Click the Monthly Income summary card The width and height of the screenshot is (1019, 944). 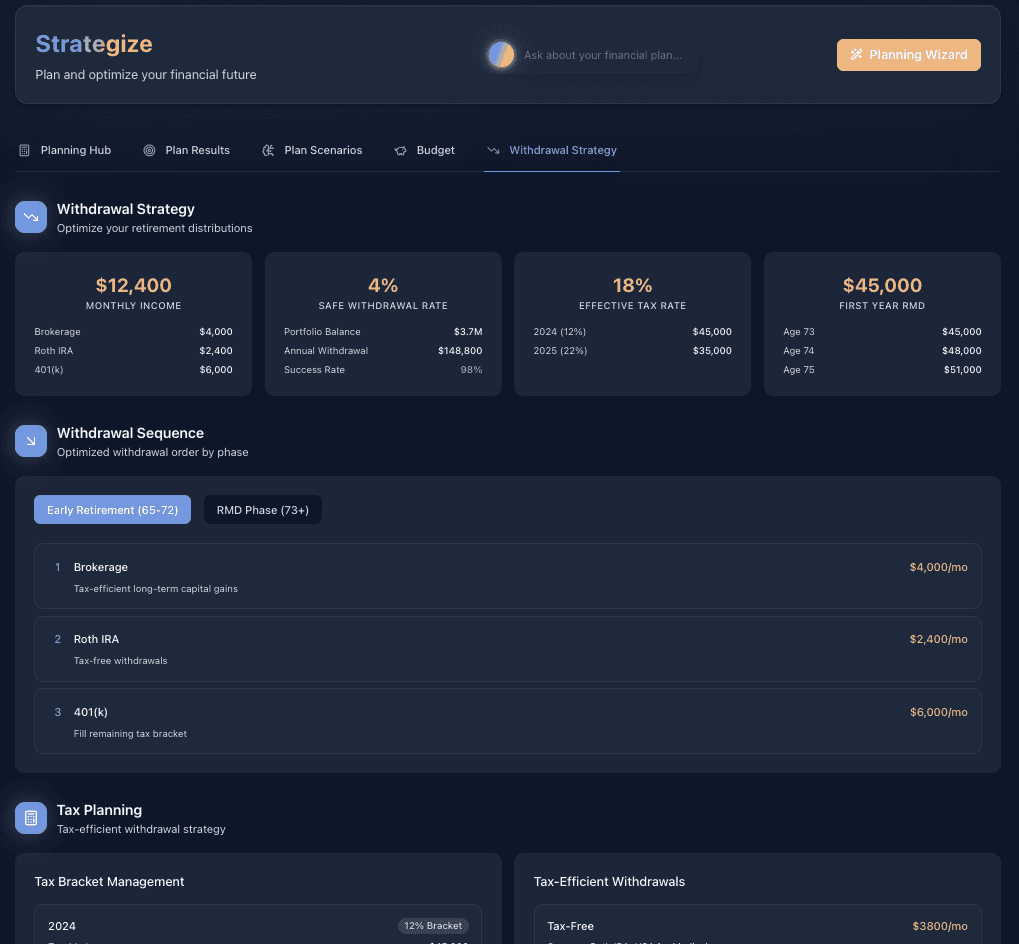coord(133,323)
